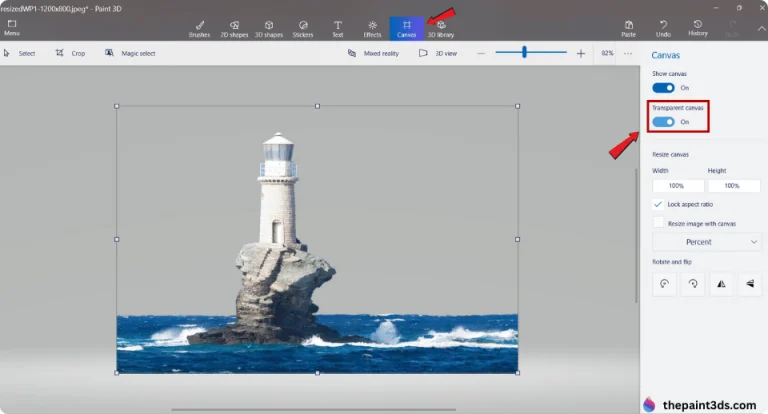Activate Magic select
This screenshot has height=414, width=768.
(x=130, y=53)
